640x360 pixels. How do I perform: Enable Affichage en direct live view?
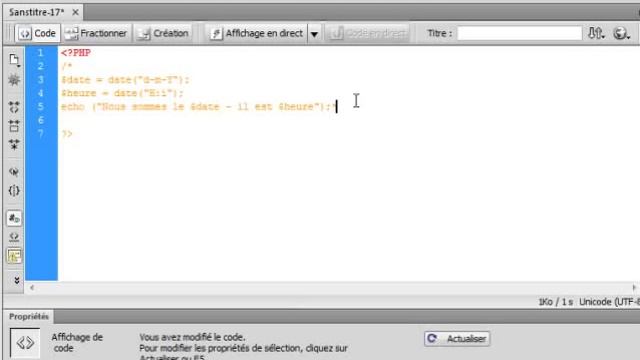256,33
